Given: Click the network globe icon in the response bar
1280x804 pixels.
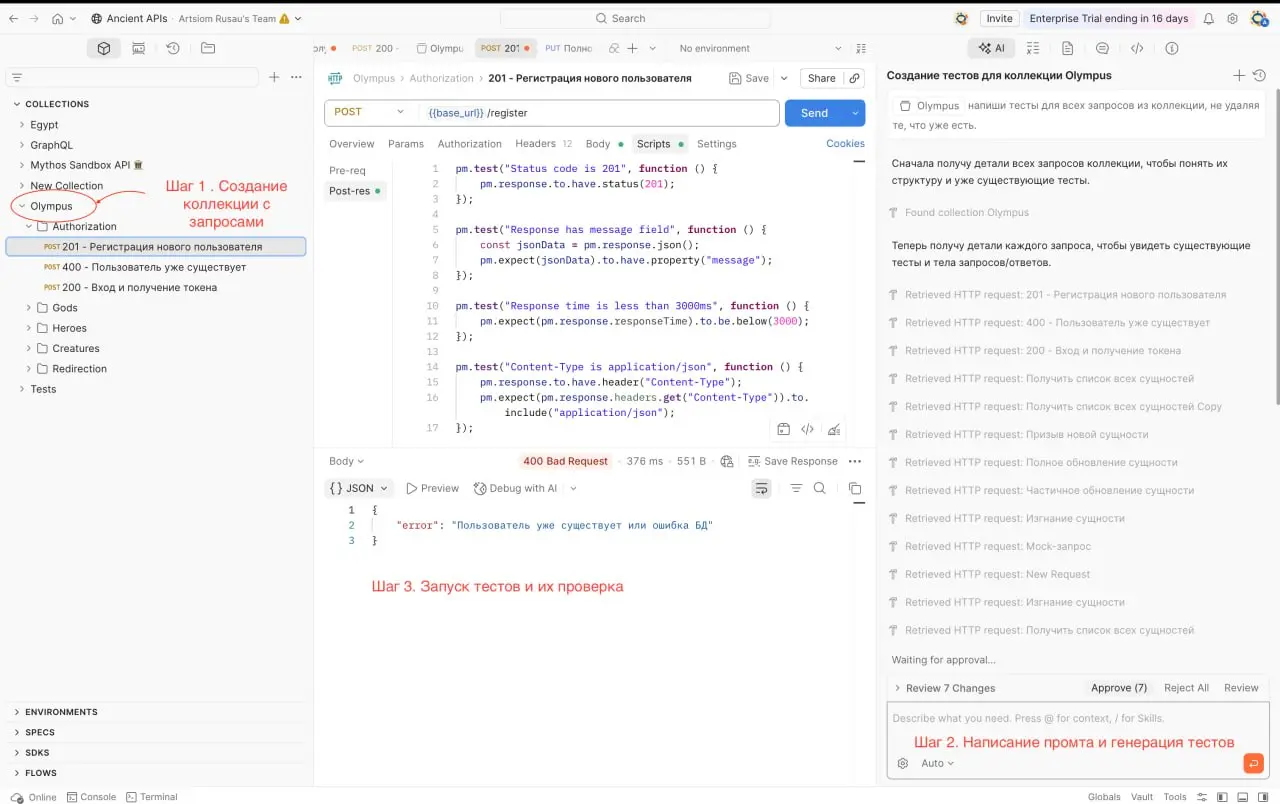Looking at the screenshot, I should pos(727,461).
